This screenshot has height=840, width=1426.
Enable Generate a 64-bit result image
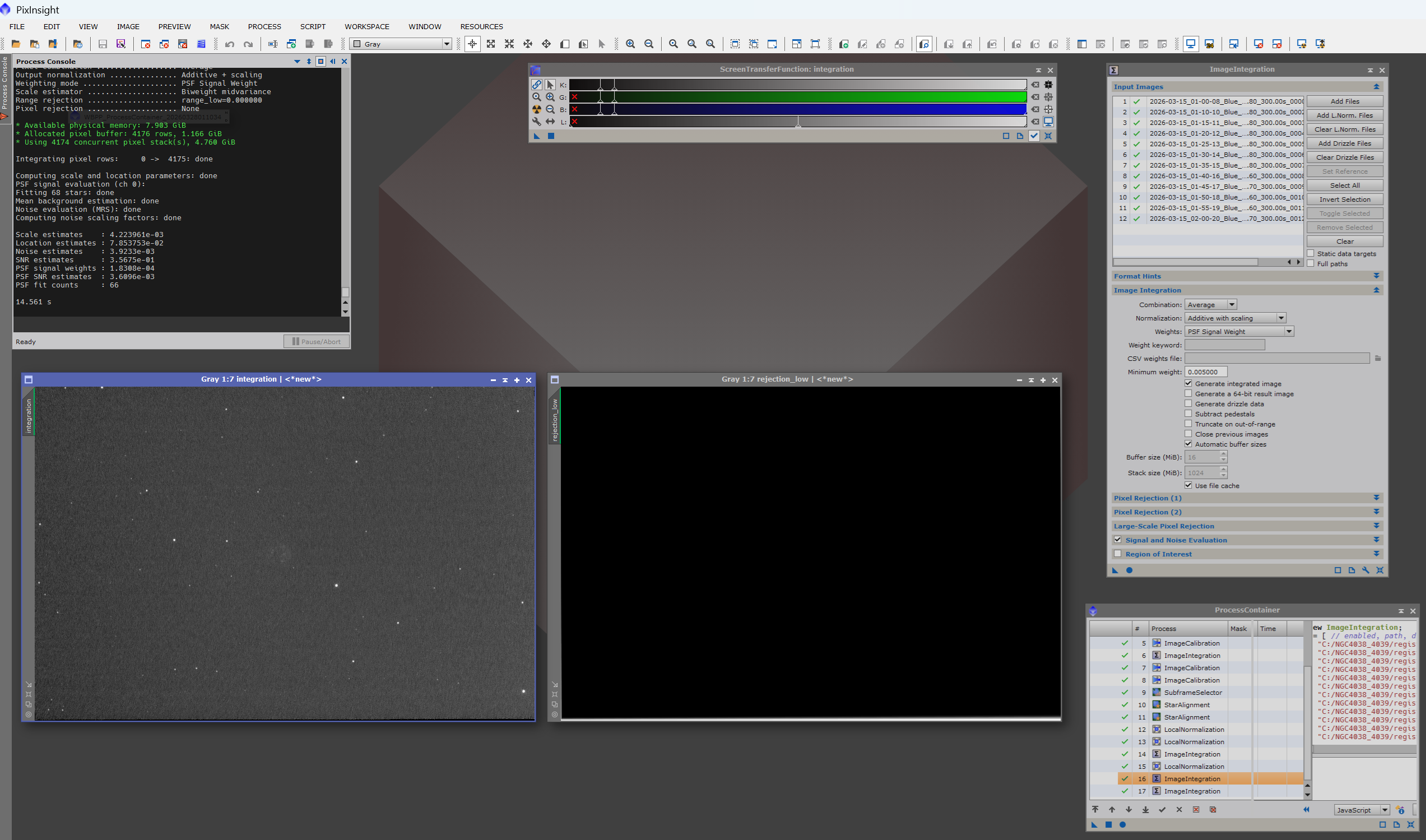click(1188, 393)
